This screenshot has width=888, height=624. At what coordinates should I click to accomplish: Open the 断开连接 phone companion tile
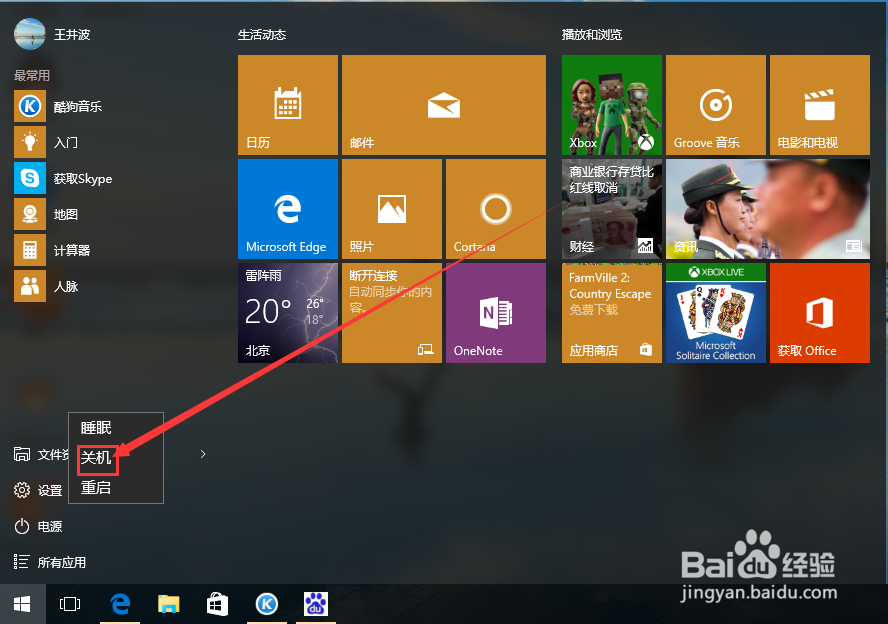tap(392, 313)
